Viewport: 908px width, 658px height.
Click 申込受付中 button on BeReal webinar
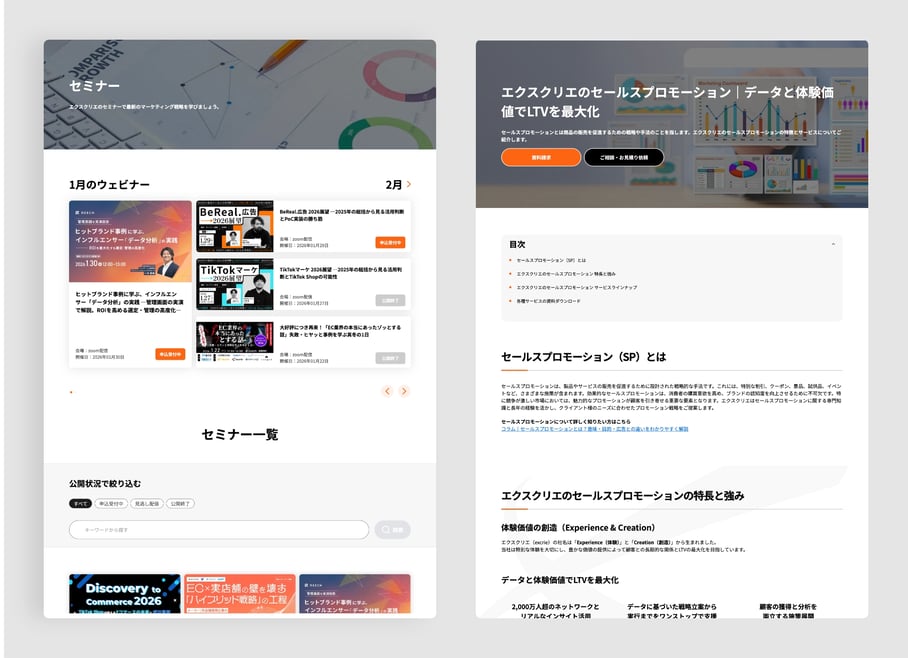[x=390, y=242]
